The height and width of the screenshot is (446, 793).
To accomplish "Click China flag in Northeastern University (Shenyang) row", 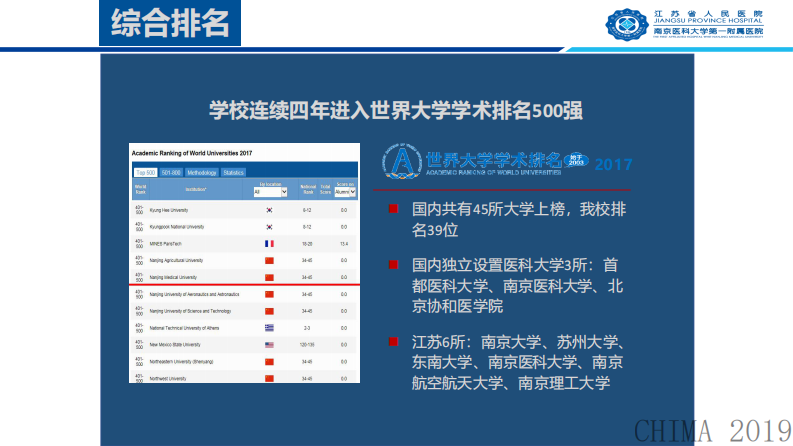I will click(x=269, y=362).
